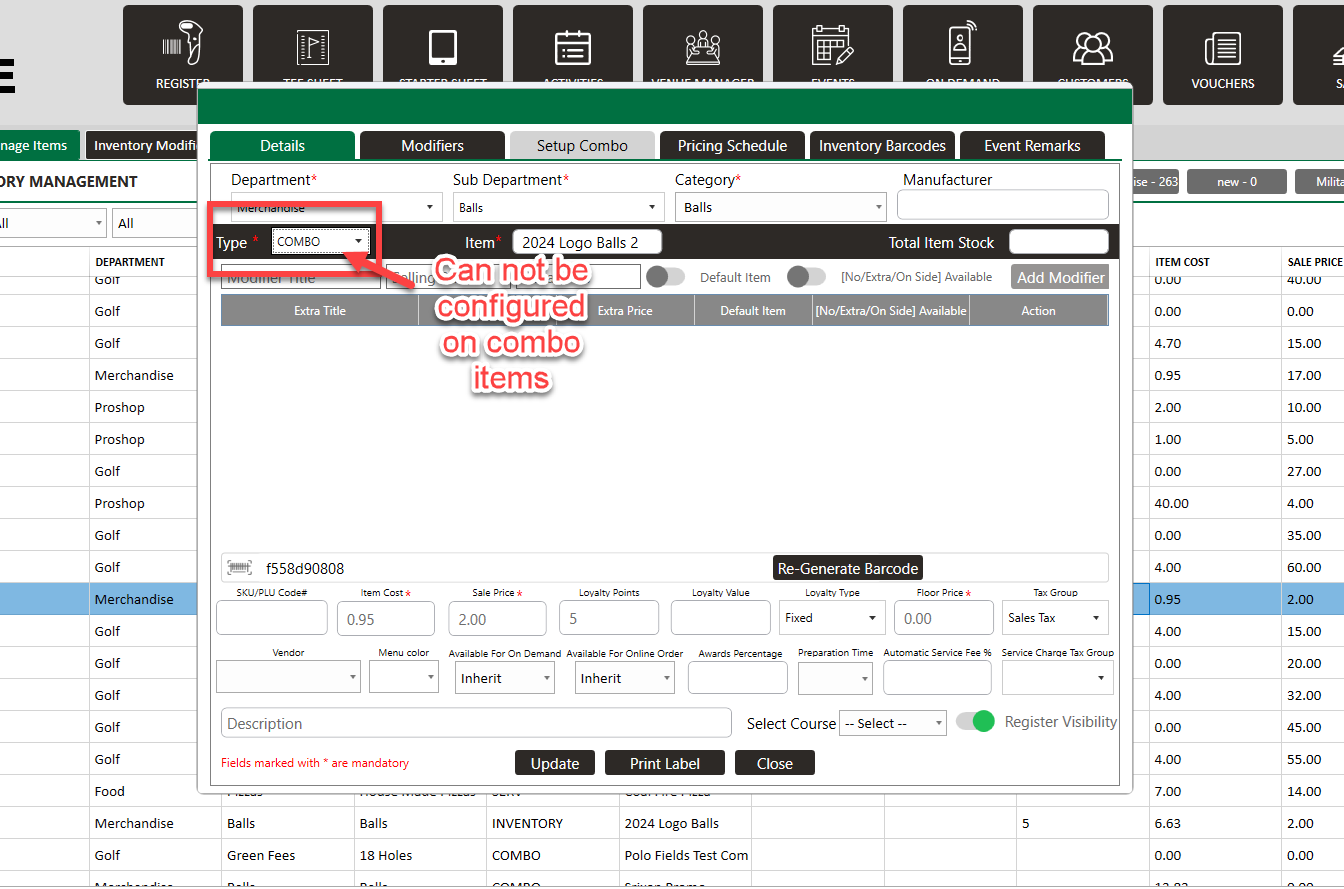Expand the Select Course dropdown
This screenshot has height=889, width=1344.
point(892,723)
